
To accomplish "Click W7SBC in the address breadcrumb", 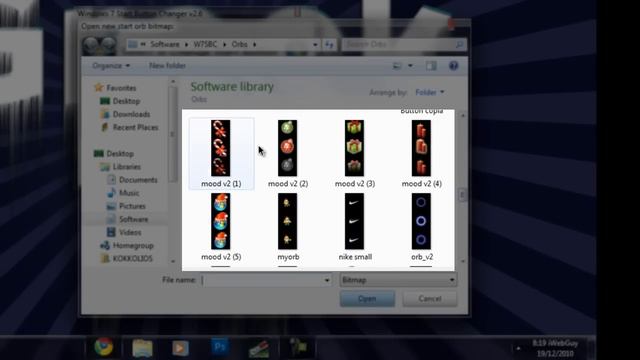I will click(205, 44).
